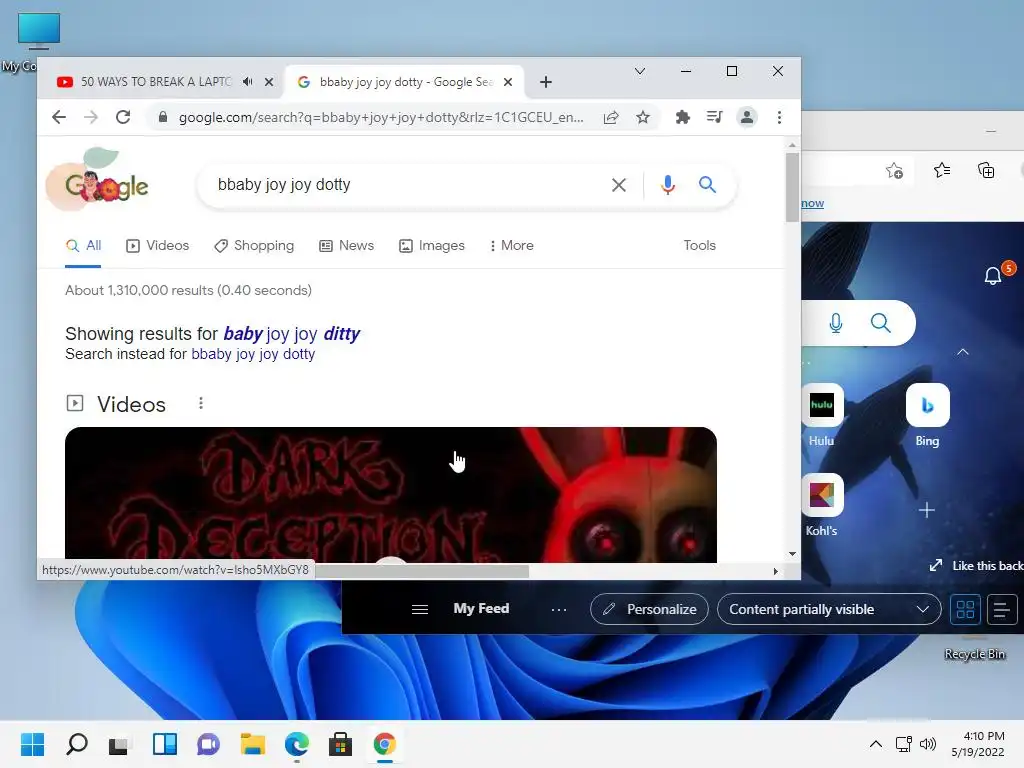Click the scroll down arrow in Chrome
This screenshot has width=1024, height=768.
click(792, 554)
